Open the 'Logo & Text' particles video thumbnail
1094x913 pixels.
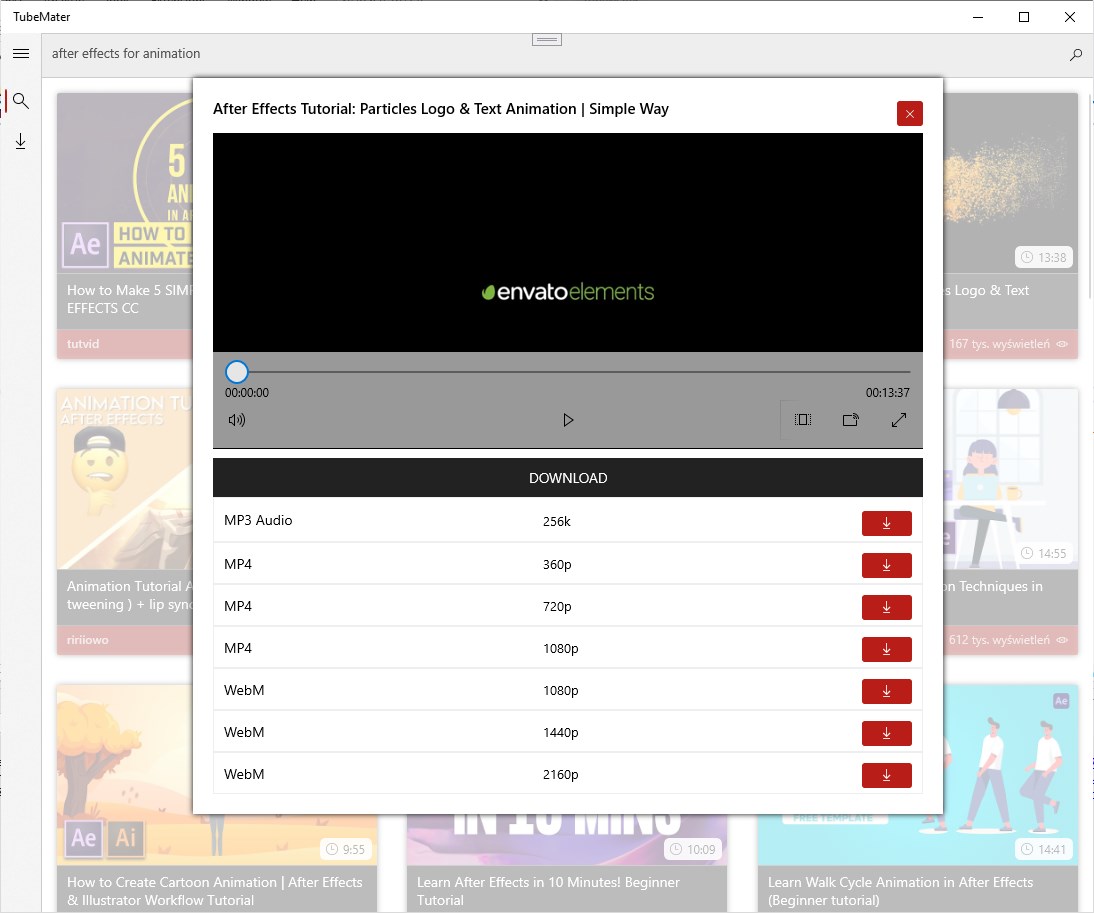click(x=1010, y=183)
